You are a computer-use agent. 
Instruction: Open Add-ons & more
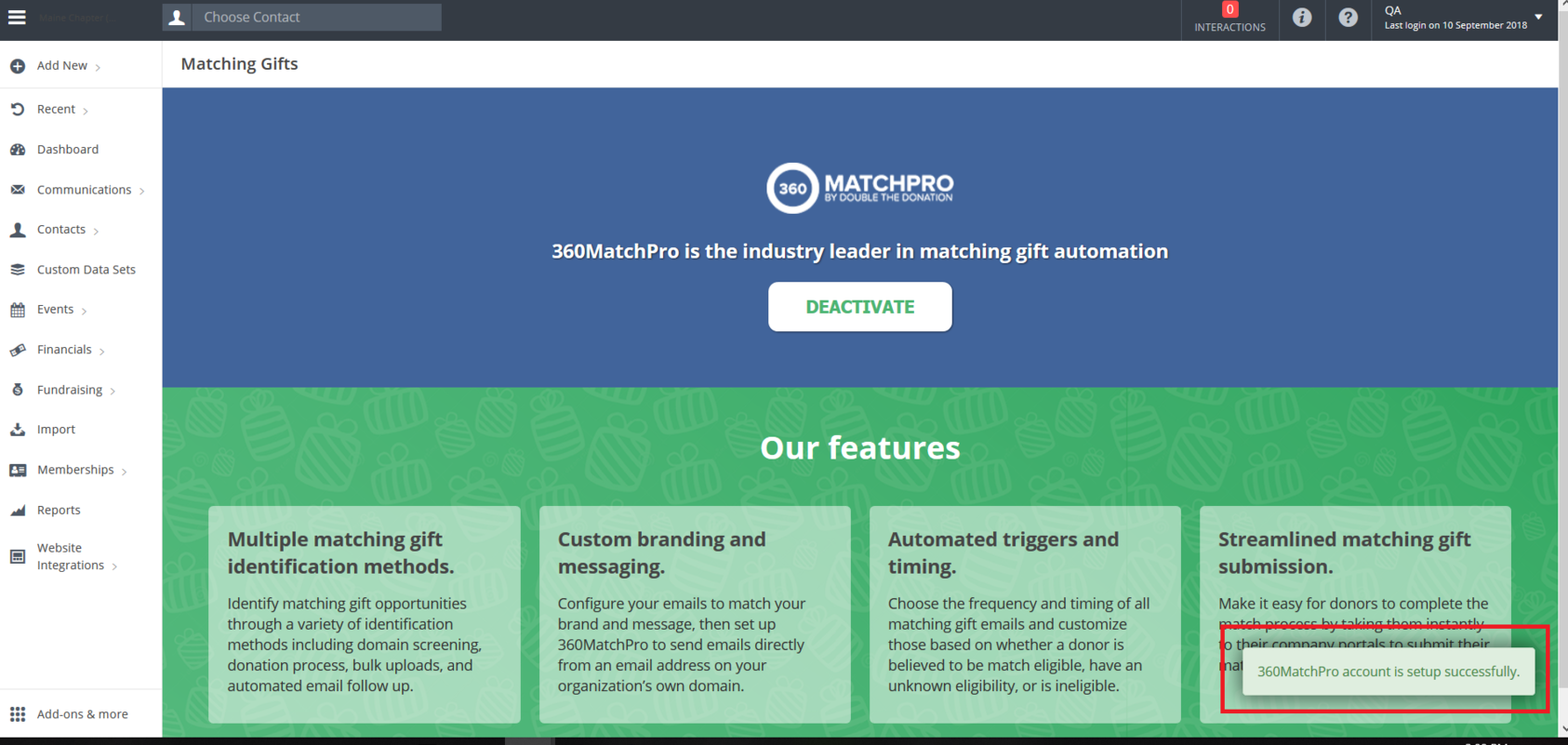(83, 714)
